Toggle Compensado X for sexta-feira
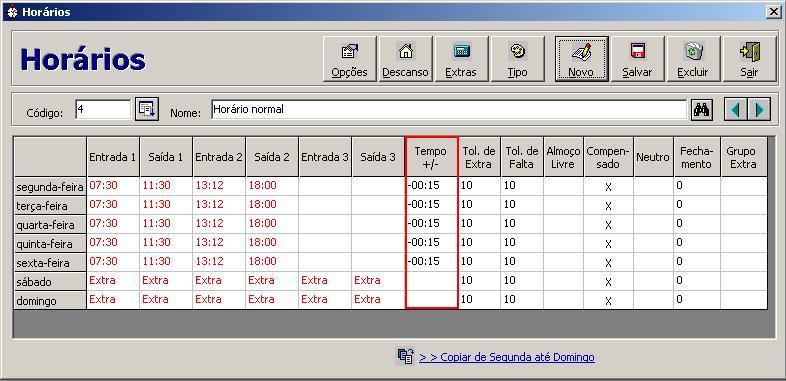The height and width of the screenshot is (381, 786). (609, 262)
